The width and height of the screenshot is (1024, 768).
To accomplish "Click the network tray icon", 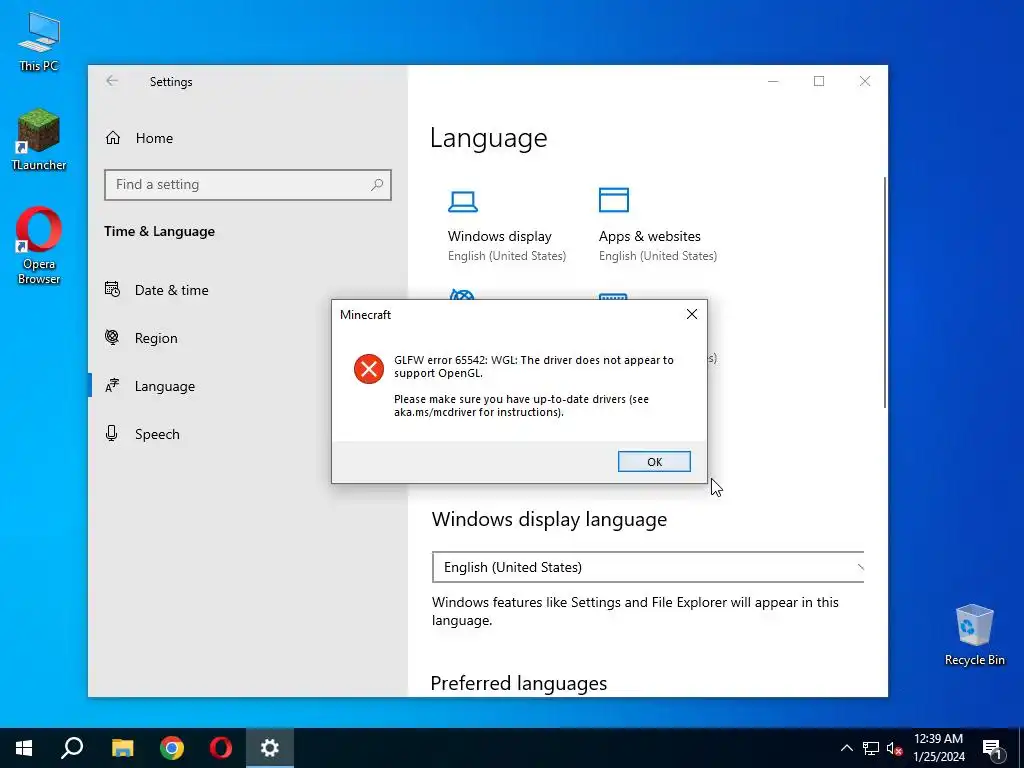I will [x=871, y=748].
